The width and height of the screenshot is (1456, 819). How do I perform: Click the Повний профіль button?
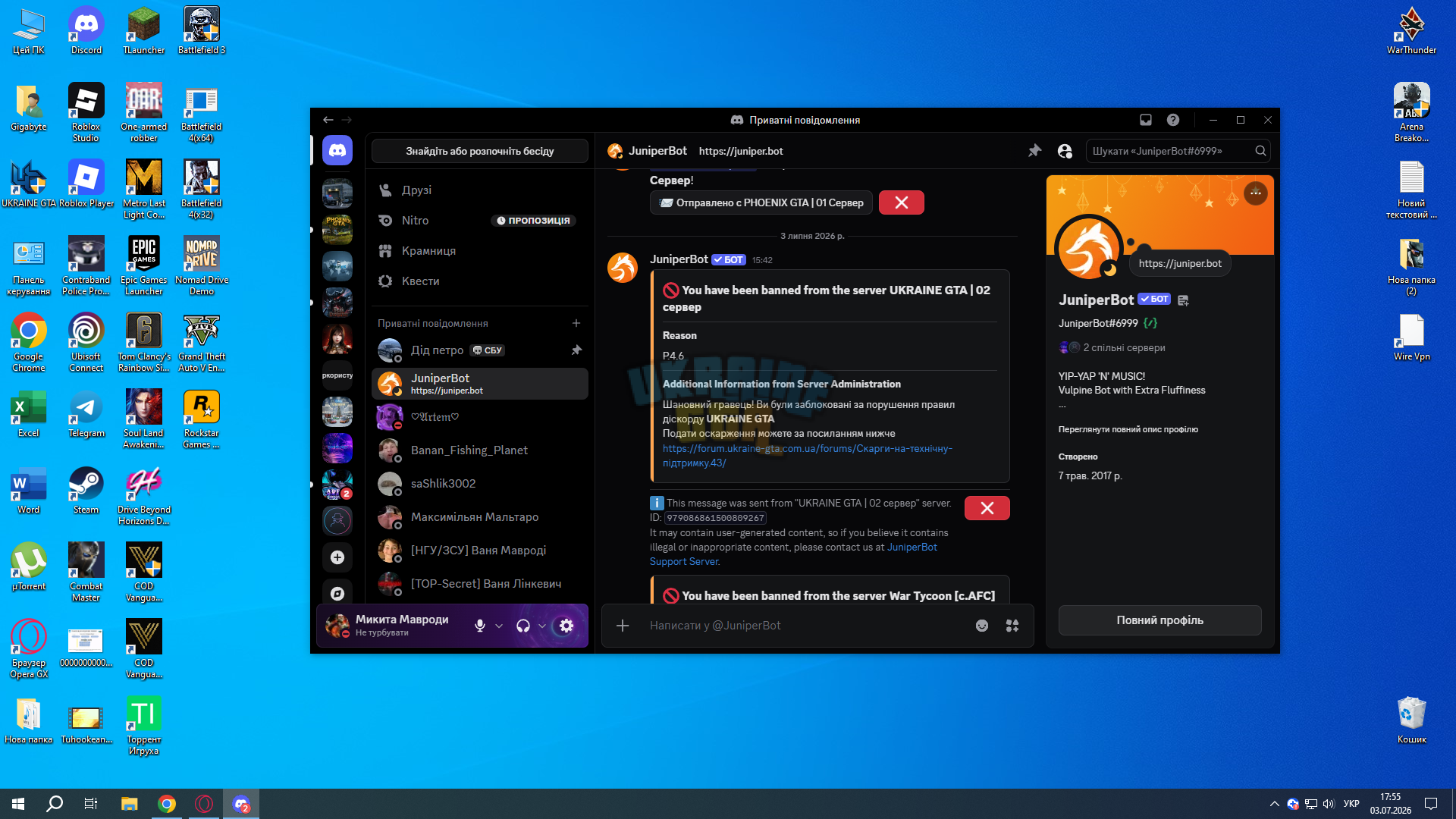pos(1159,620)
